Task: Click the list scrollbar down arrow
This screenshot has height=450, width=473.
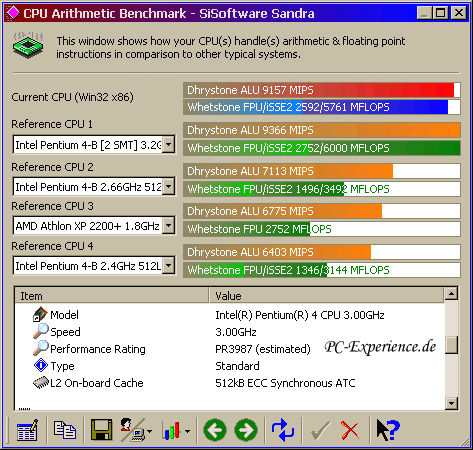Action: point(451,403)
